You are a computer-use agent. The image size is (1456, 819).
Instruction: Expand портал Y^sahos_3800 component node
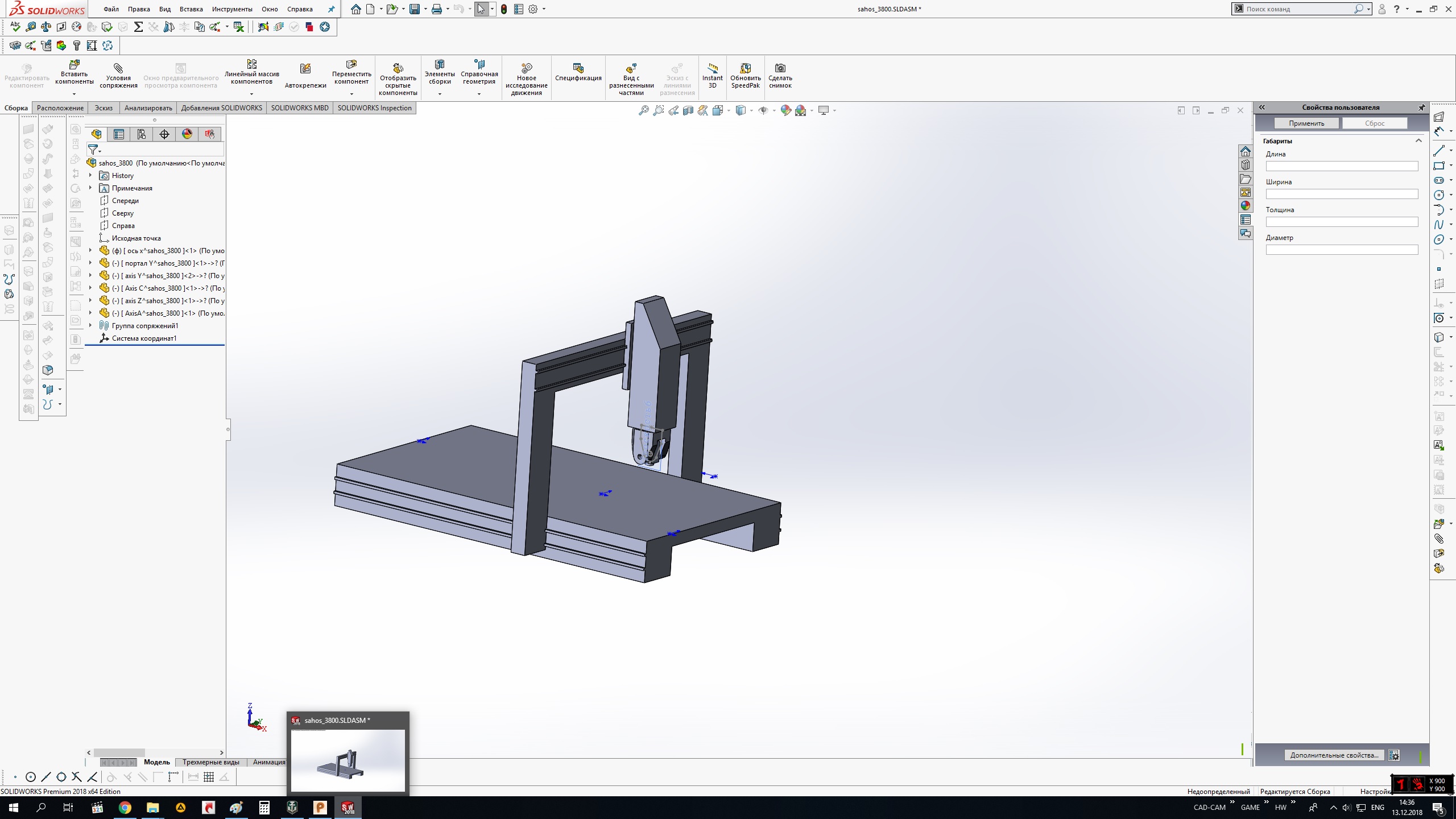tap(90, 263)
